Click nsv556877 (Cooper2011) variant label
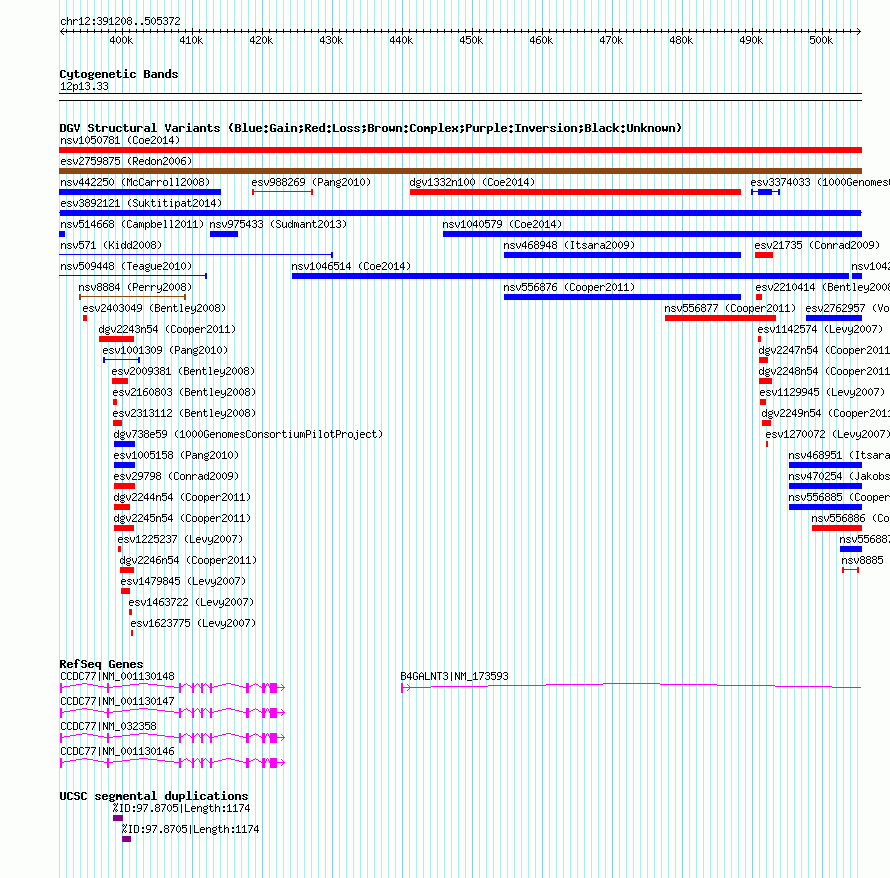890x878 pixels. click(x=730, y=308)
